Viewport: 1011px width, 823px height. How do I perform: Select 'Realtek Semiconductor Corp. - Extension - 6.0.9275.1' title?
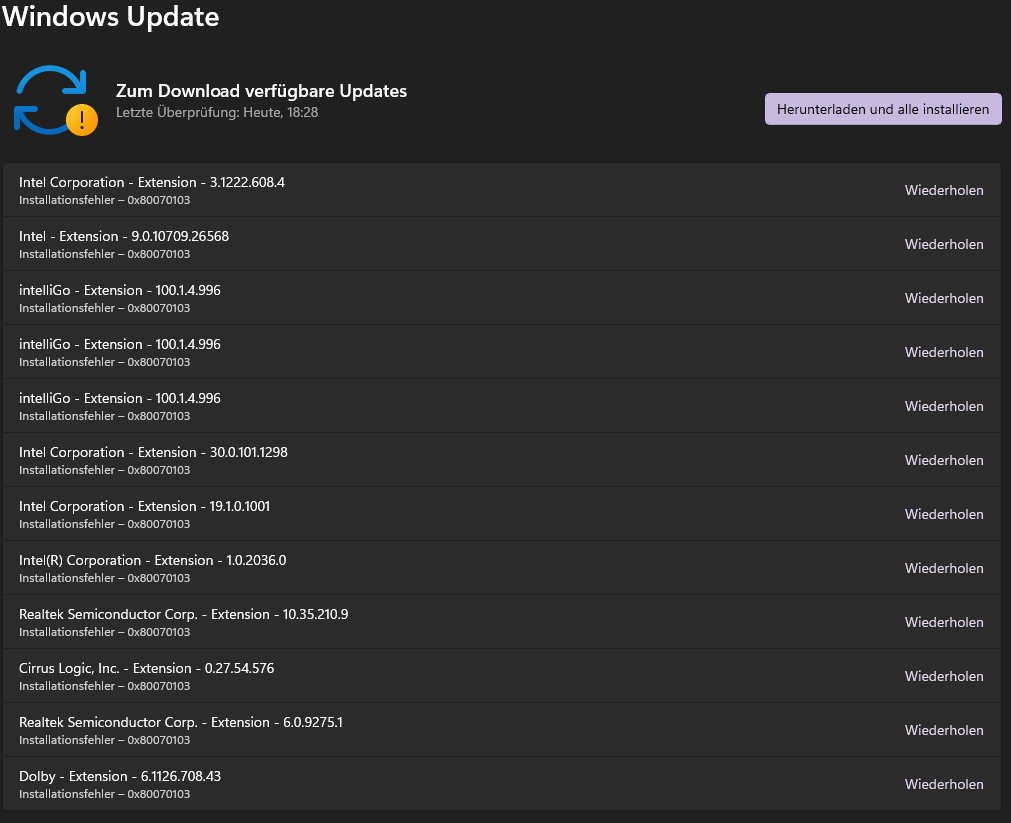(181, 722)
